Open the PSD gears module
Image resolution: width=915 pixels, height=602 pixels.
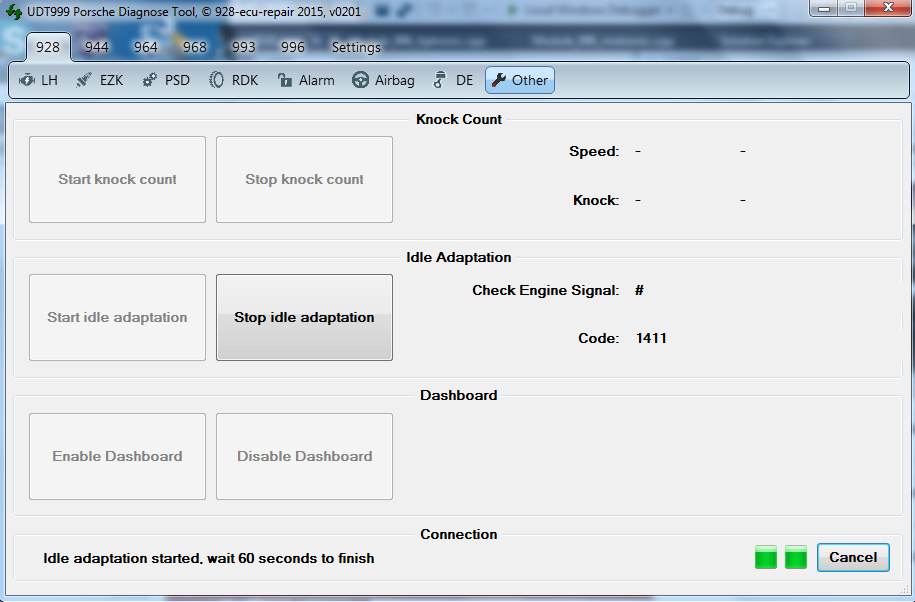pos(150,80)
